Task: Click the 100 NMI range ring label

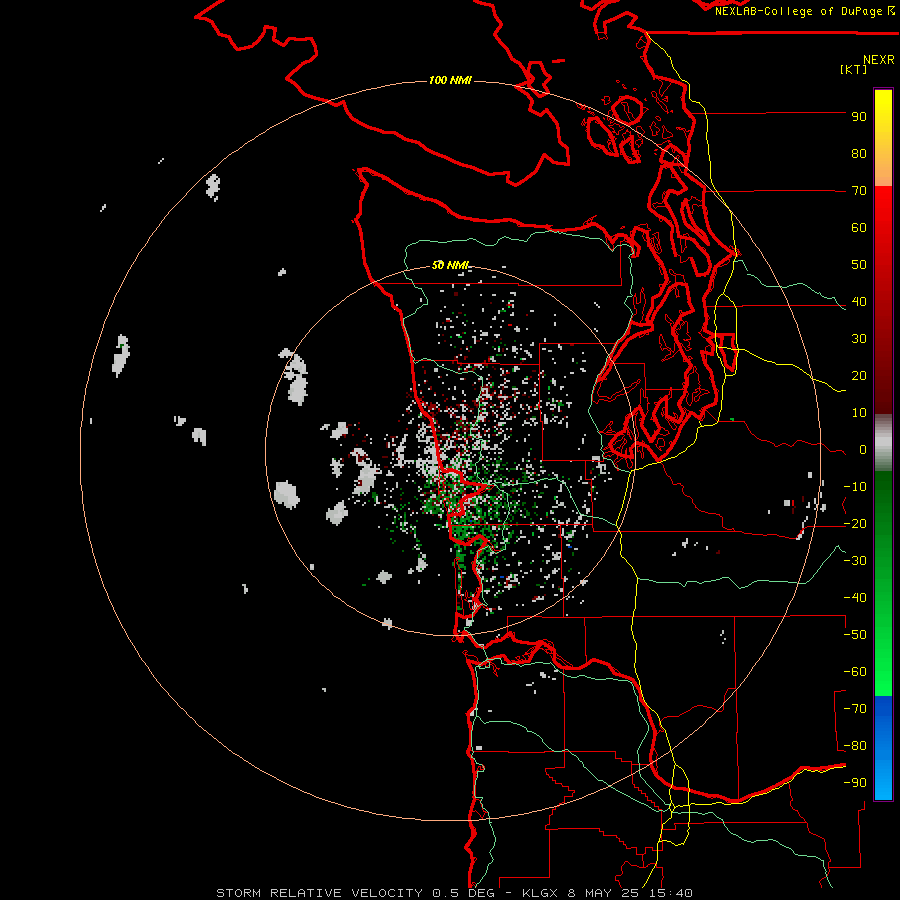Action: pyautogui.click(x=450, y=80)
